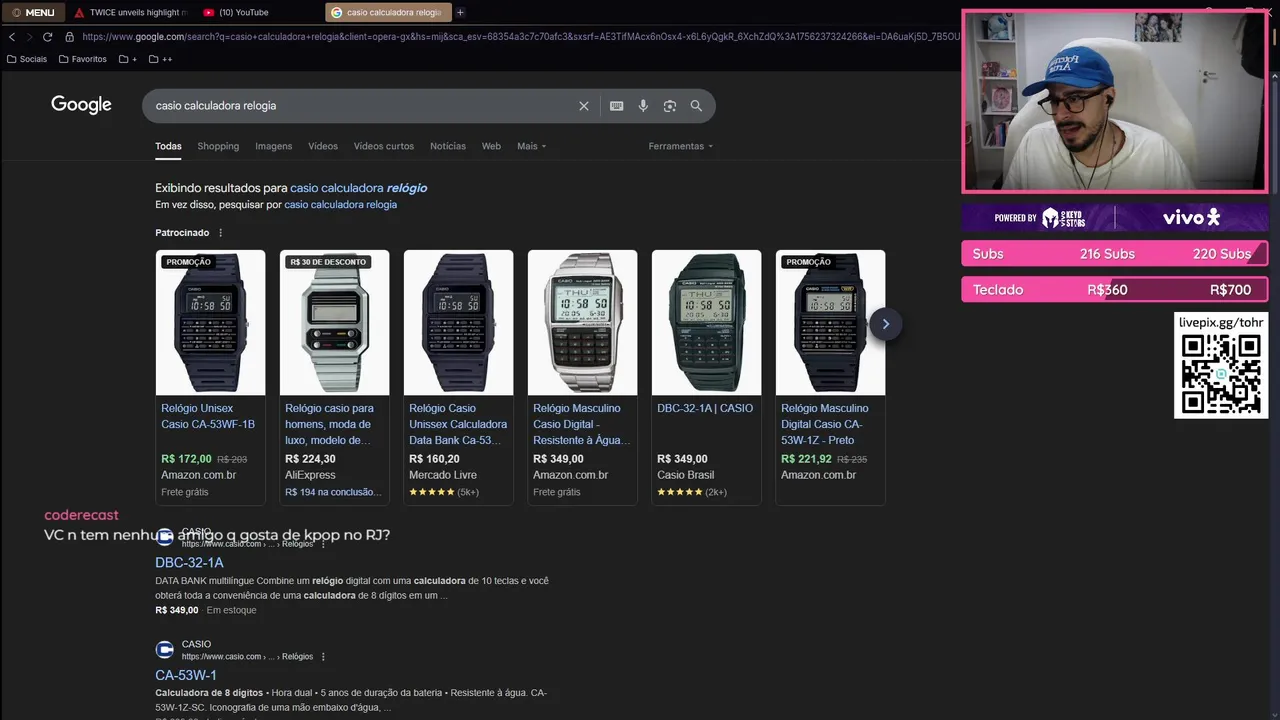The height and width of the screenshot is (720, 1280).
Task: Open Relógio Unisex Casio CA-53WF-1B product image
Action: (x=210, y=322)
